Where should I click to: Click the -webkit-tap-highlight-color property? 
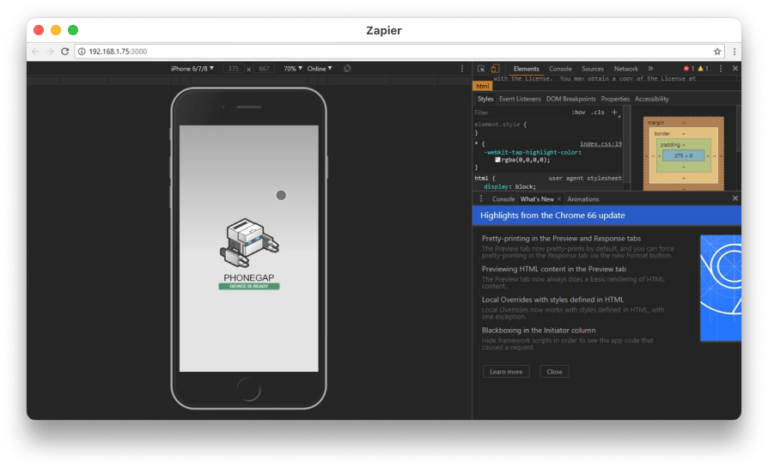coord(532,152)
